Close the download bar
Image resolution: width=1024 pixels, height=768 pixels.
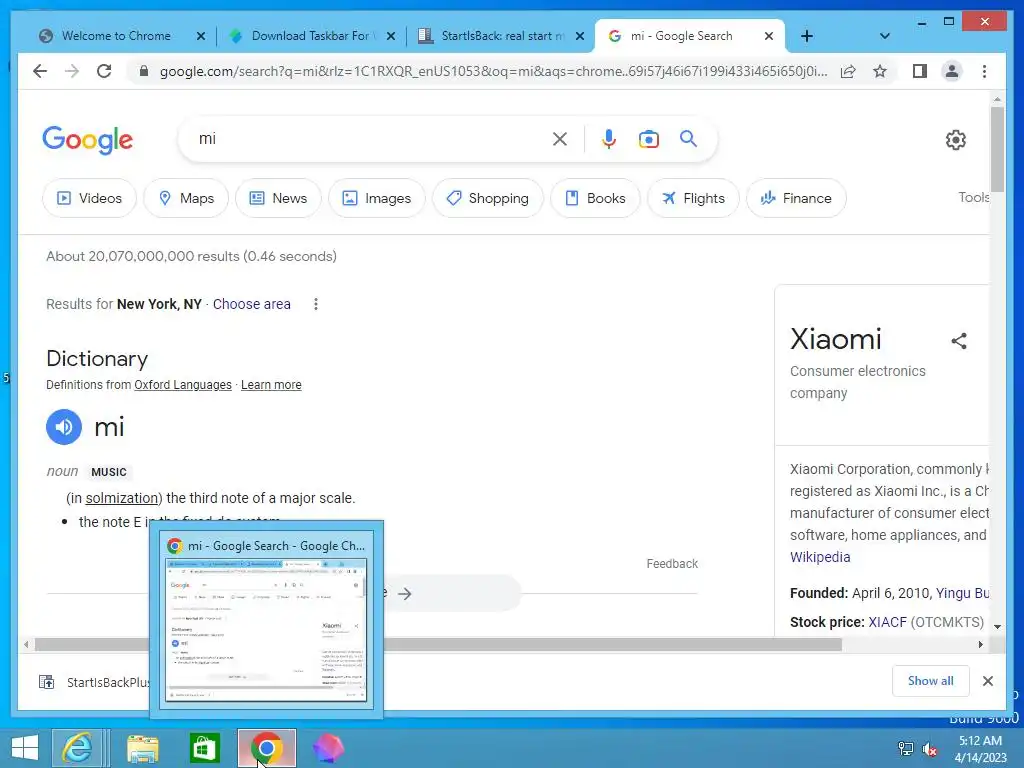pyautogui.click(x=988, y=681)
